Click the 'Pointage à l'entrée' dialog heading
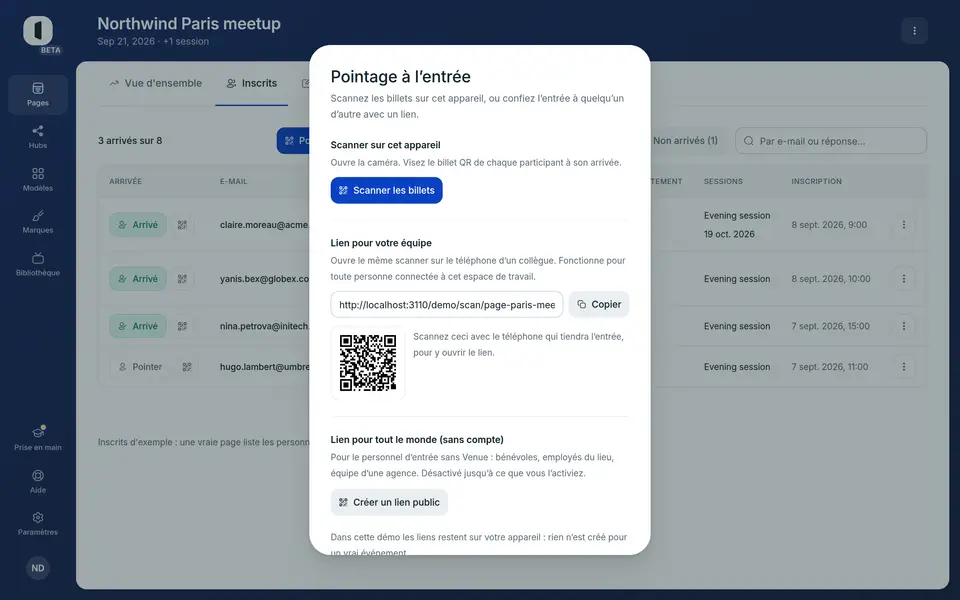 point(400,77)
